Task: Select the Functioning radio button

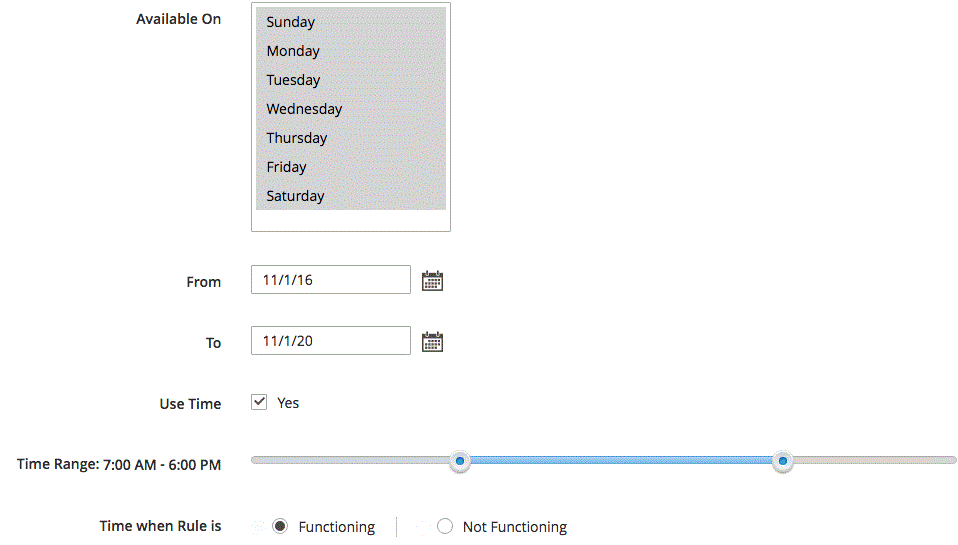Action: tap(280, 526)
